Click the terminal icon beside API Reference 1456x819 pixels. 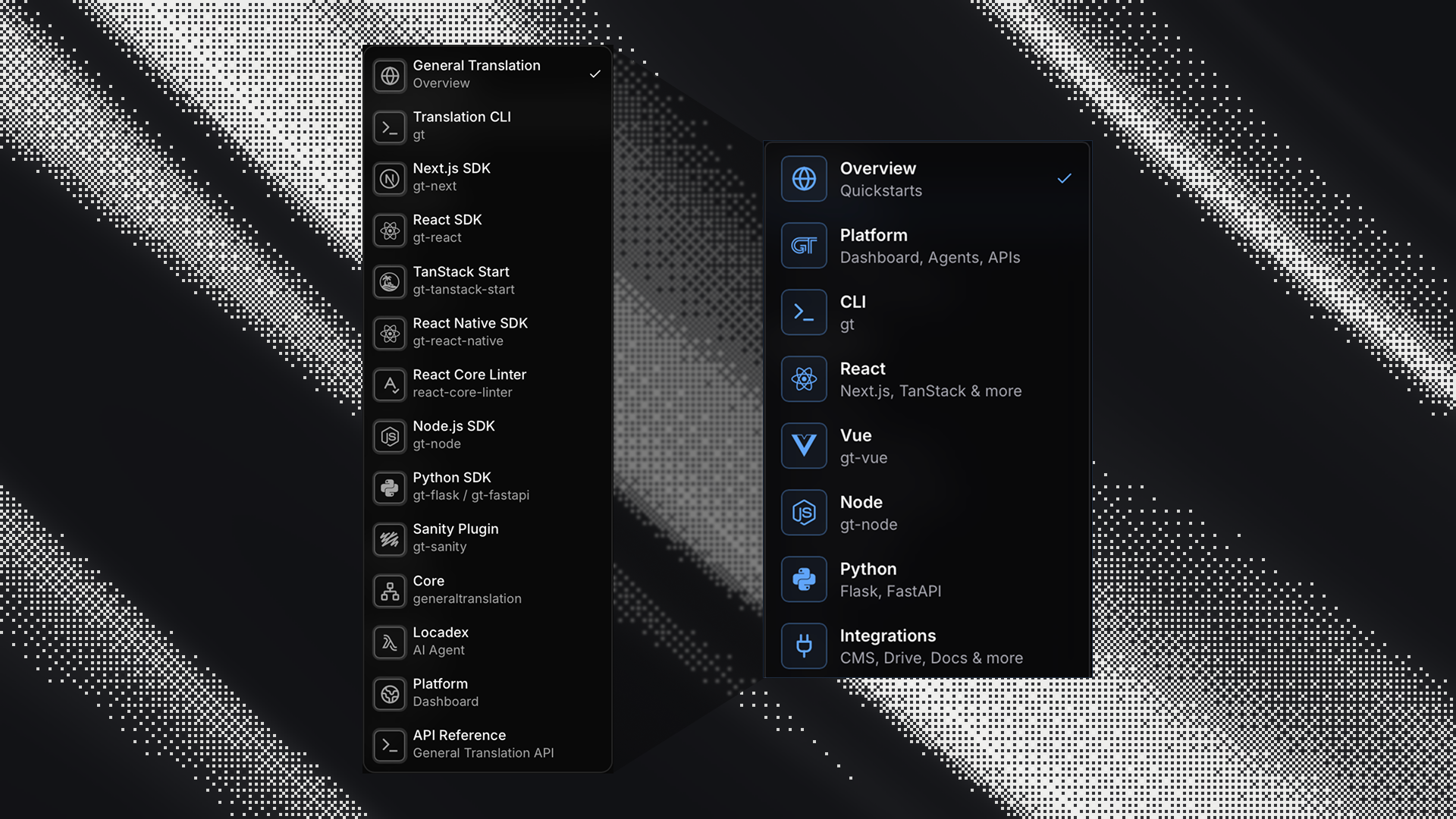click(x=390, y=745)
